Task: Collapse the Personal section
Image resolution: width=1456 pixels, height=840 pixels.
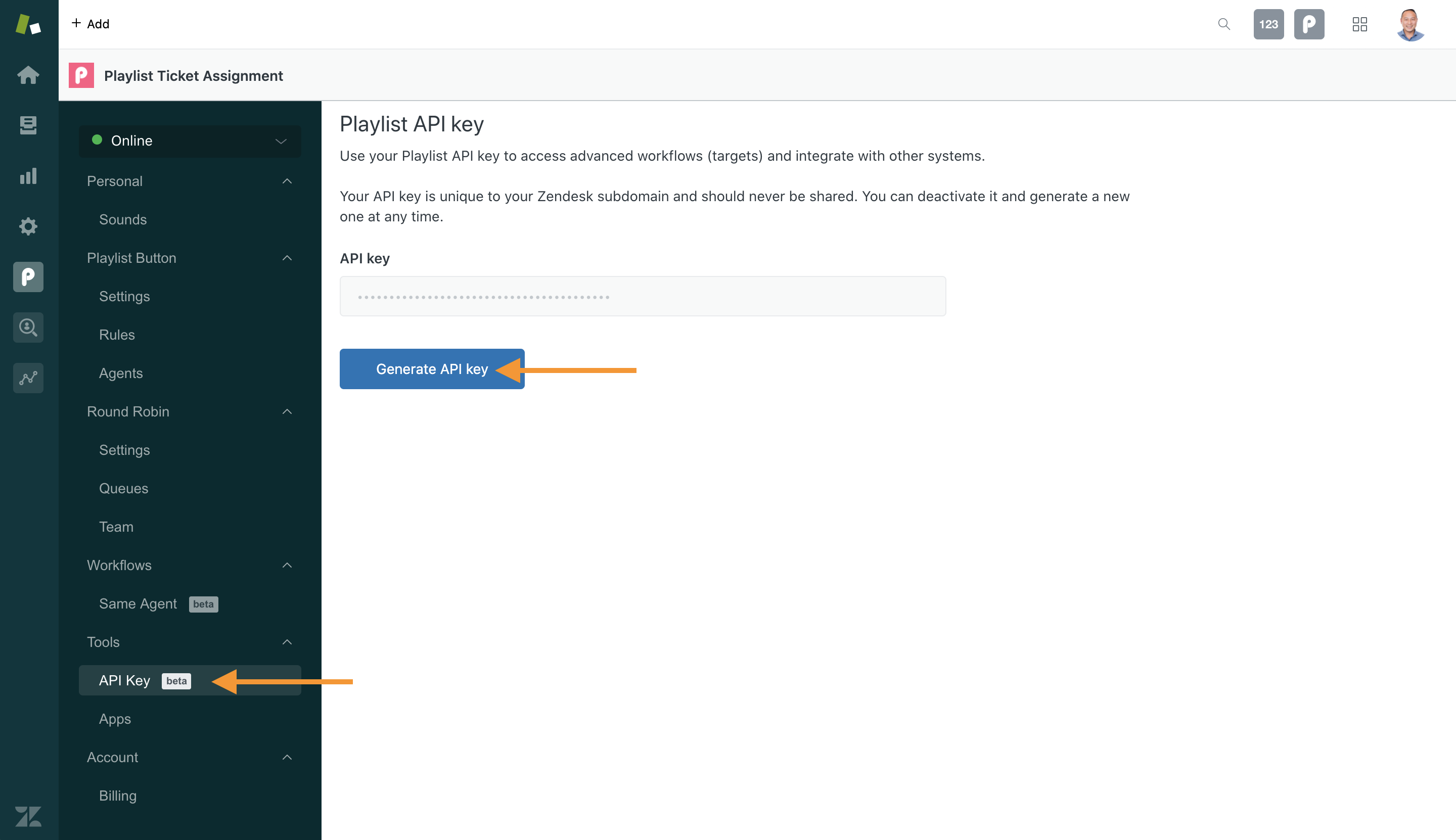Action: coord(287,181)
